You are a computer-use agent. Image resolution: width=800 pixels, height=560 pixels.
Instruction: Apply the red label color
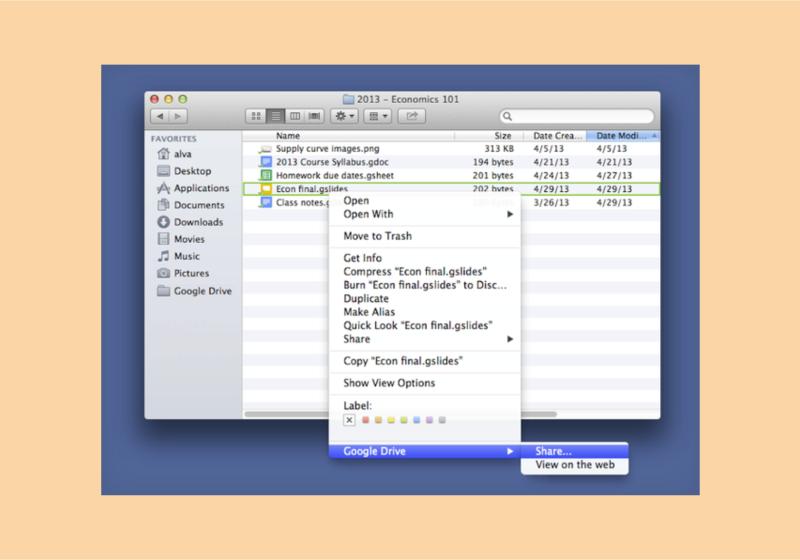coord(366,420)
